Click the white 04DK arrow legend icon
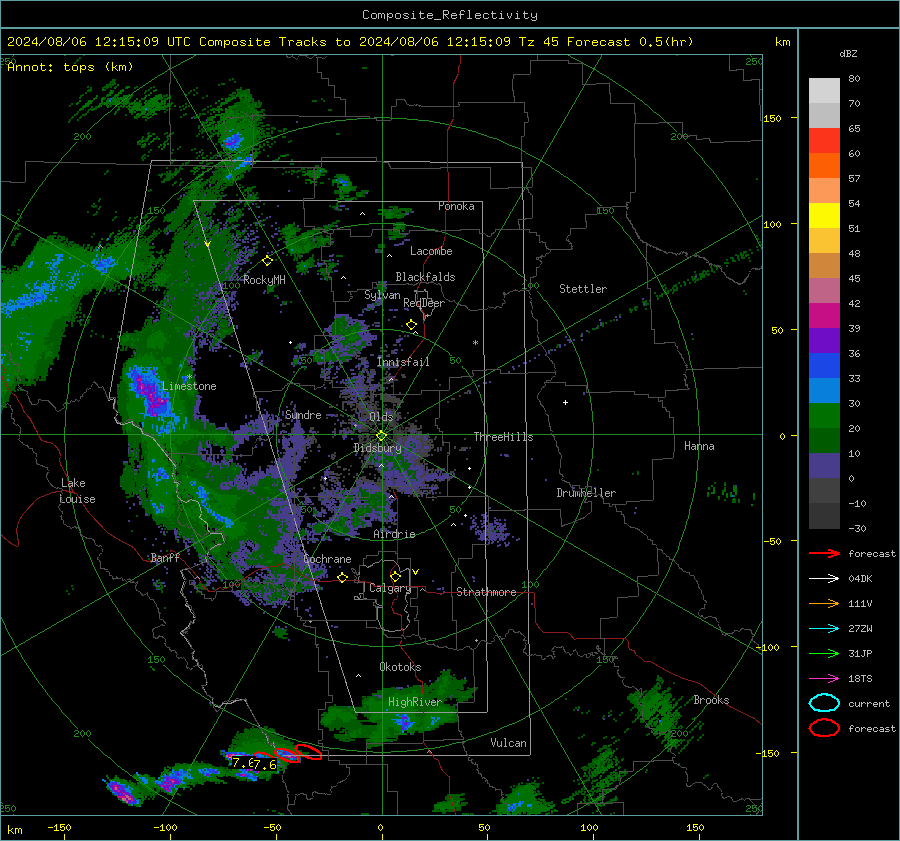Image resolution: width=900 pixels, height=841 pixels. click(x=824, y=579)
